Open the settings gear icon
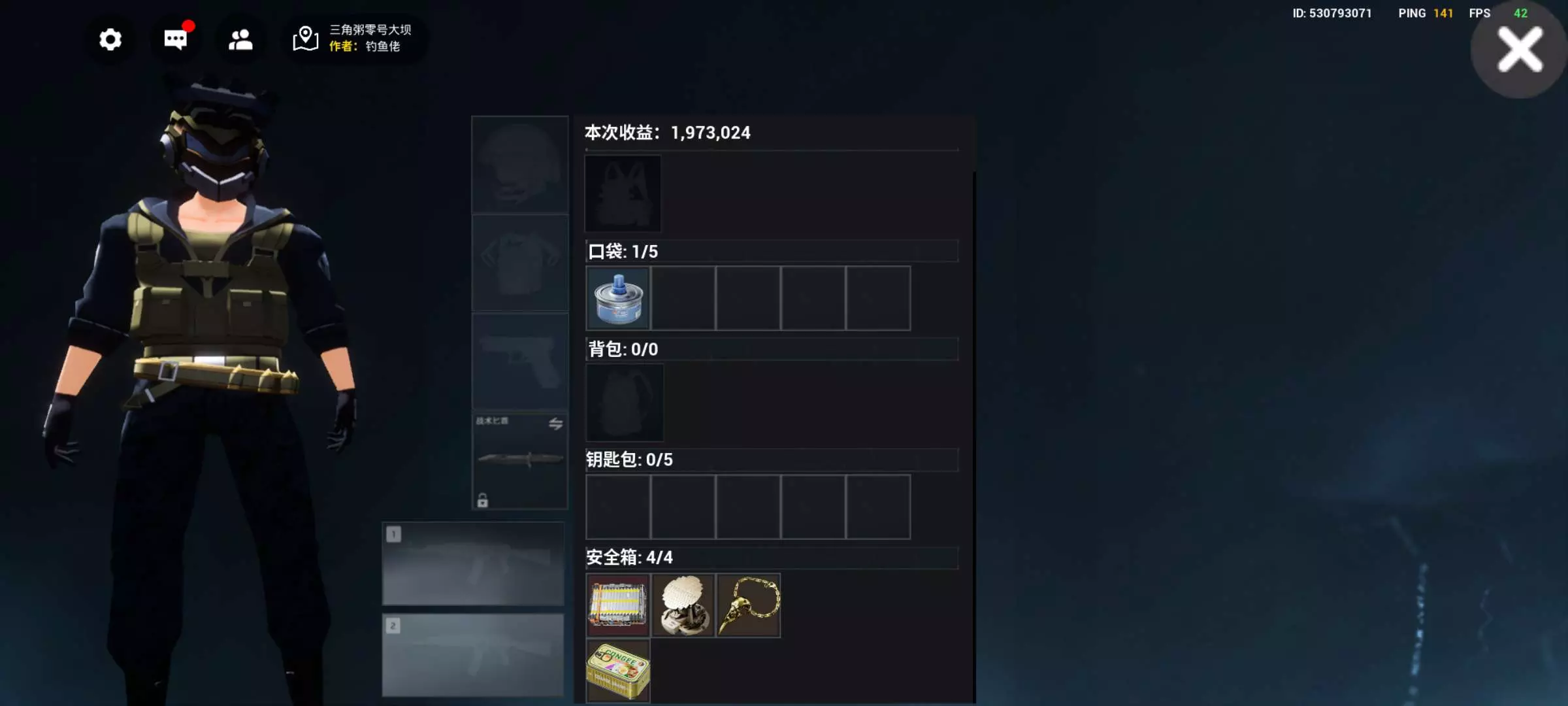Viewport: 1568px width, 706px height. pyautogui.click(x=110, y=40)
